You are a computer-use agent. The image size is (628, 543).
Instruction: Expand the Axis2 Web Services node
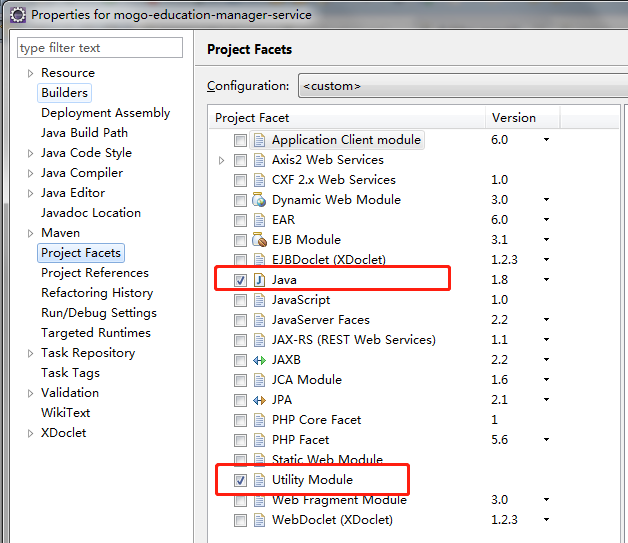pyautogui.click(x=221, y=161)
